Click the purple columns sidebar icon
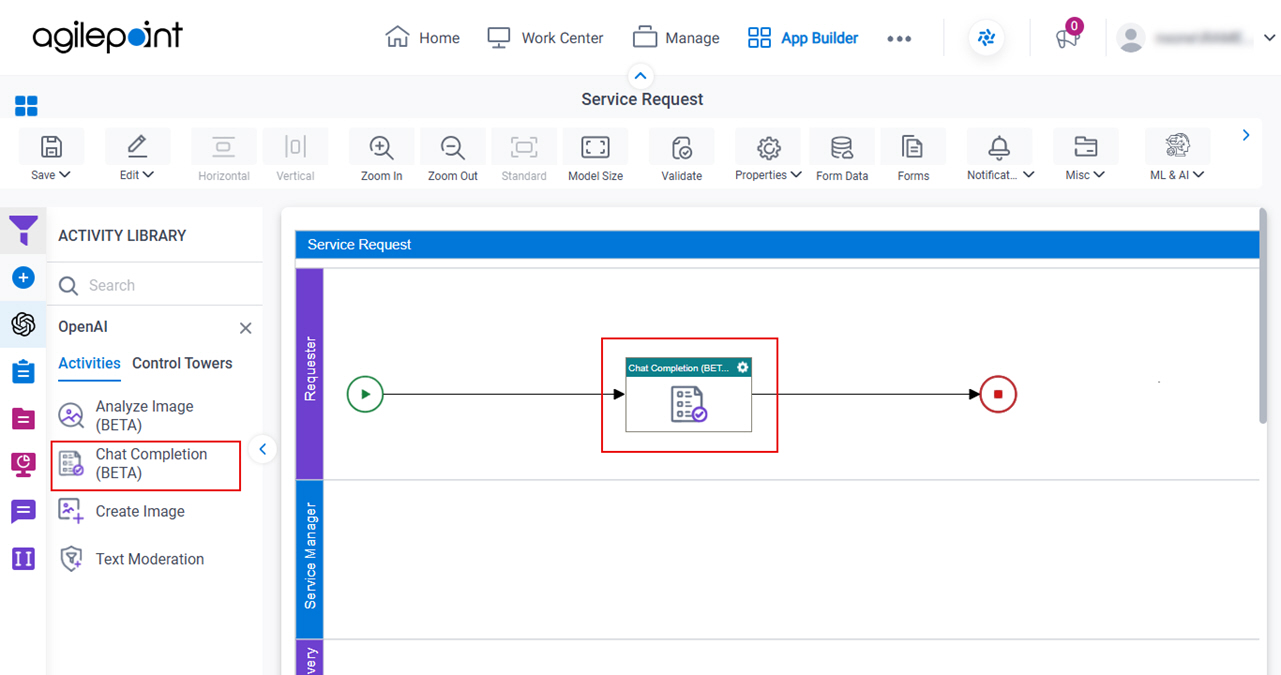The height and width of the screenshot is (675, 1281). coord(23,558)
